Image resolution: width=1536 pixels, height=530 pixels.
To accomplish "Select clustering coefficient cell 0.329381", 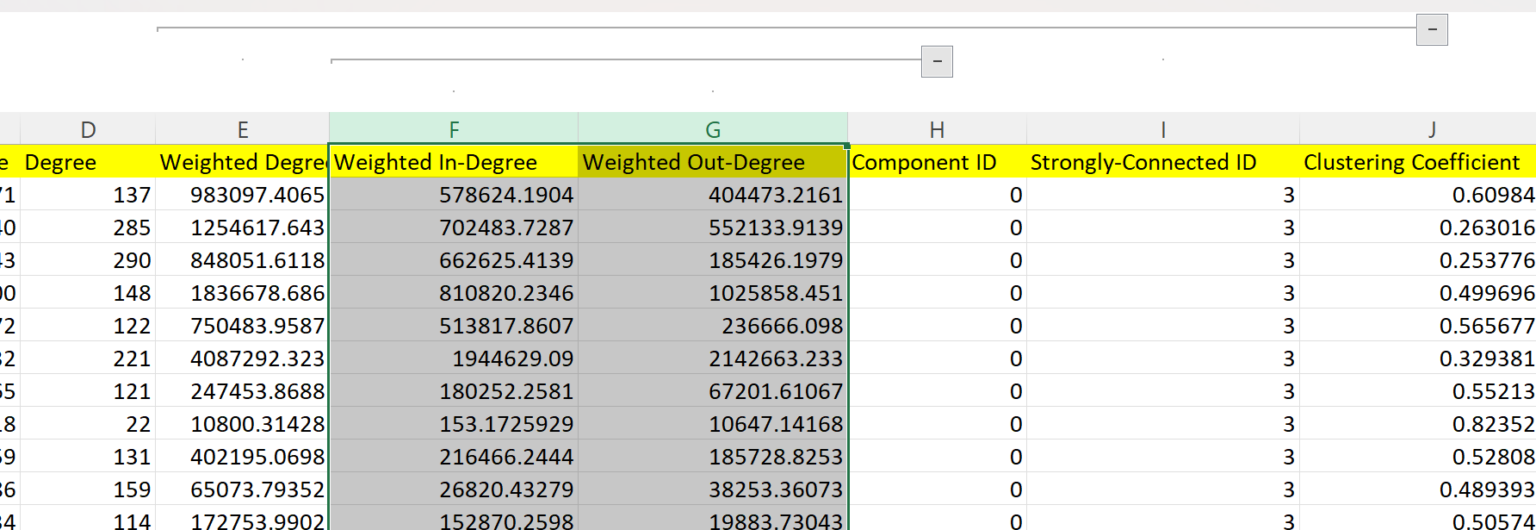I will click(x=1418, y=358).
